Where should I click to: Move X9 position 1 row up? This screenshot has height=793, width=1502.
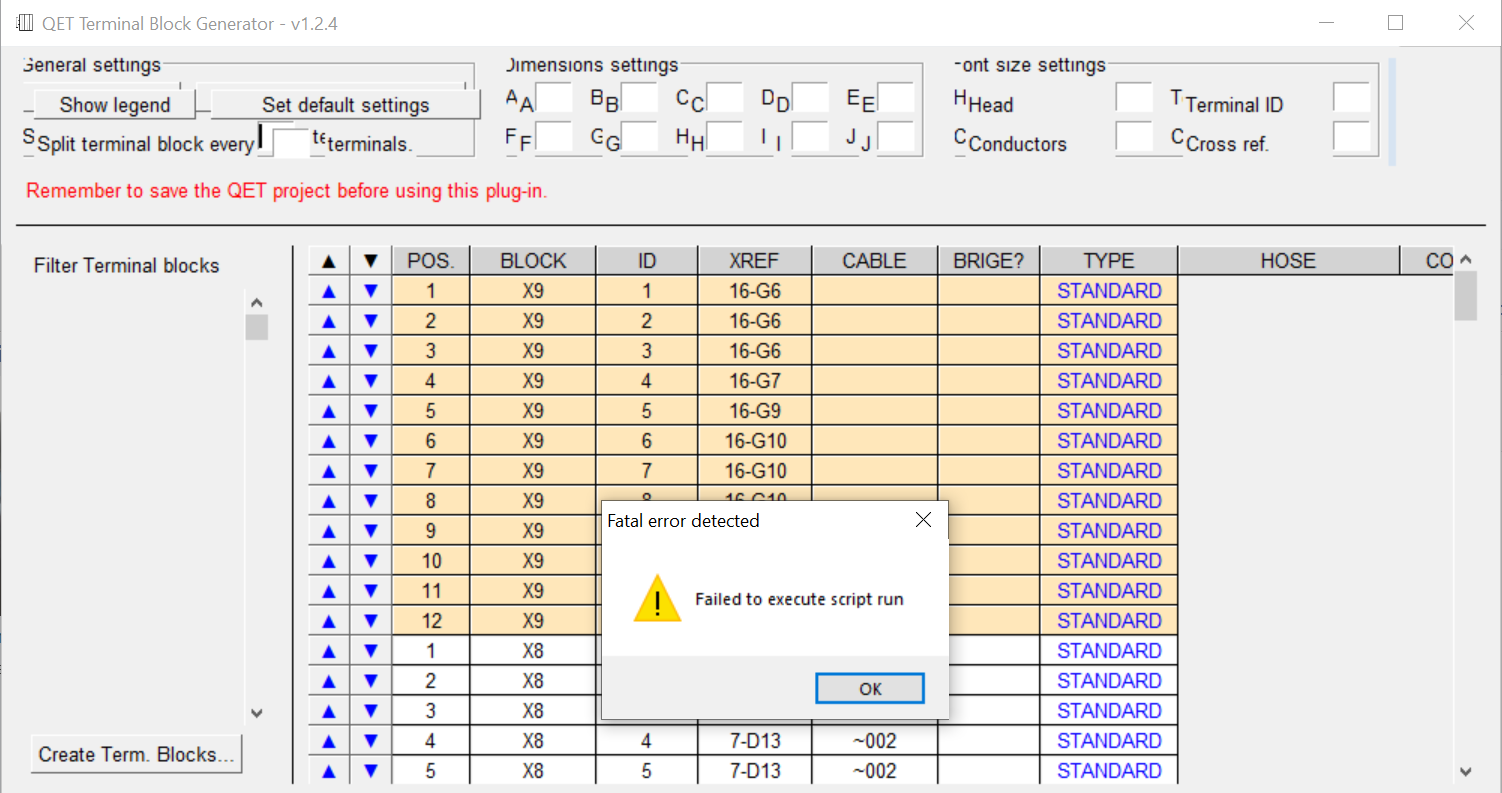[329, 291]
